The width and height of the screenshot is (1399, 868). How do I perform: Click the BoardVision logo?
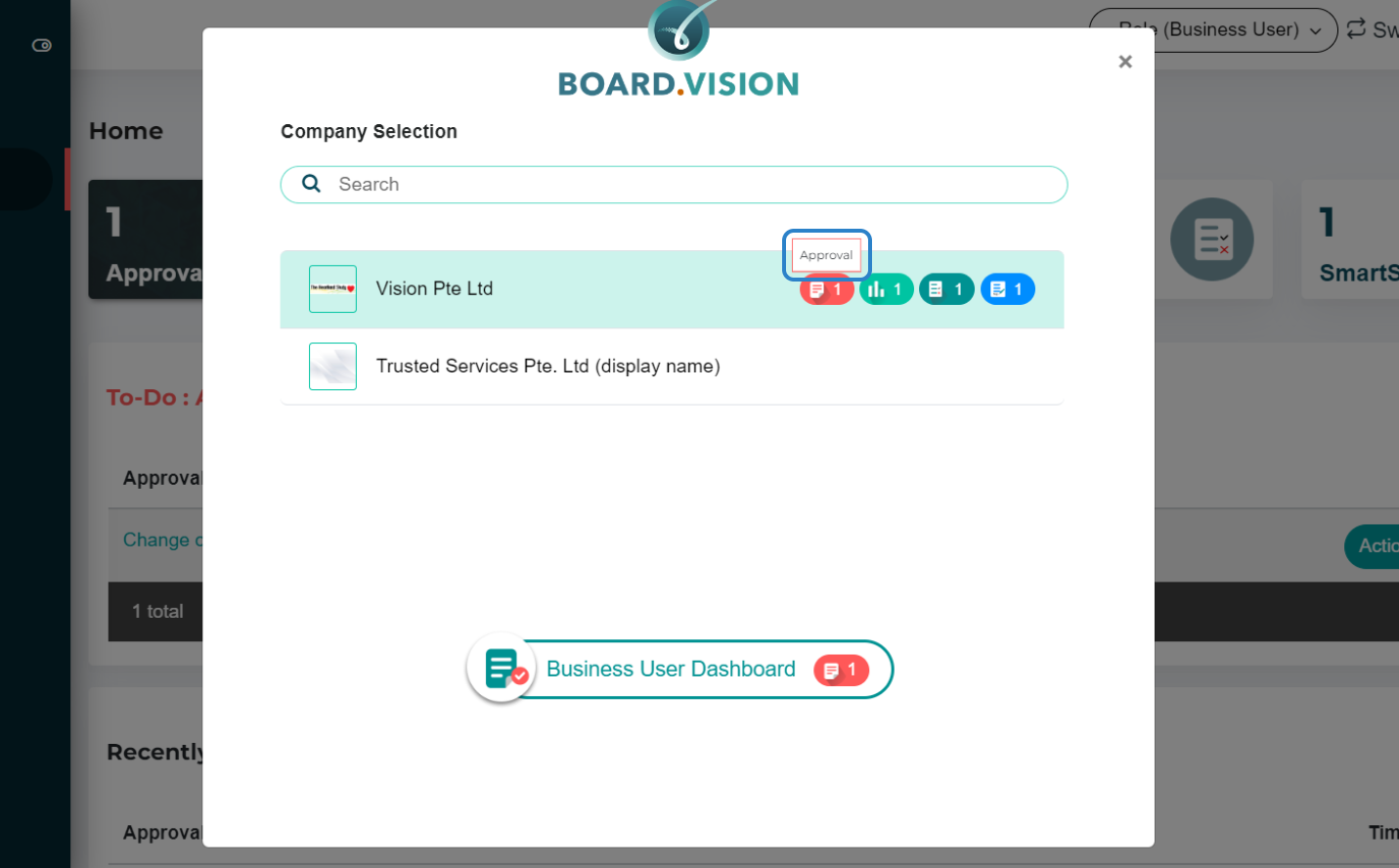pyautogui.click(x=678, y=49)
